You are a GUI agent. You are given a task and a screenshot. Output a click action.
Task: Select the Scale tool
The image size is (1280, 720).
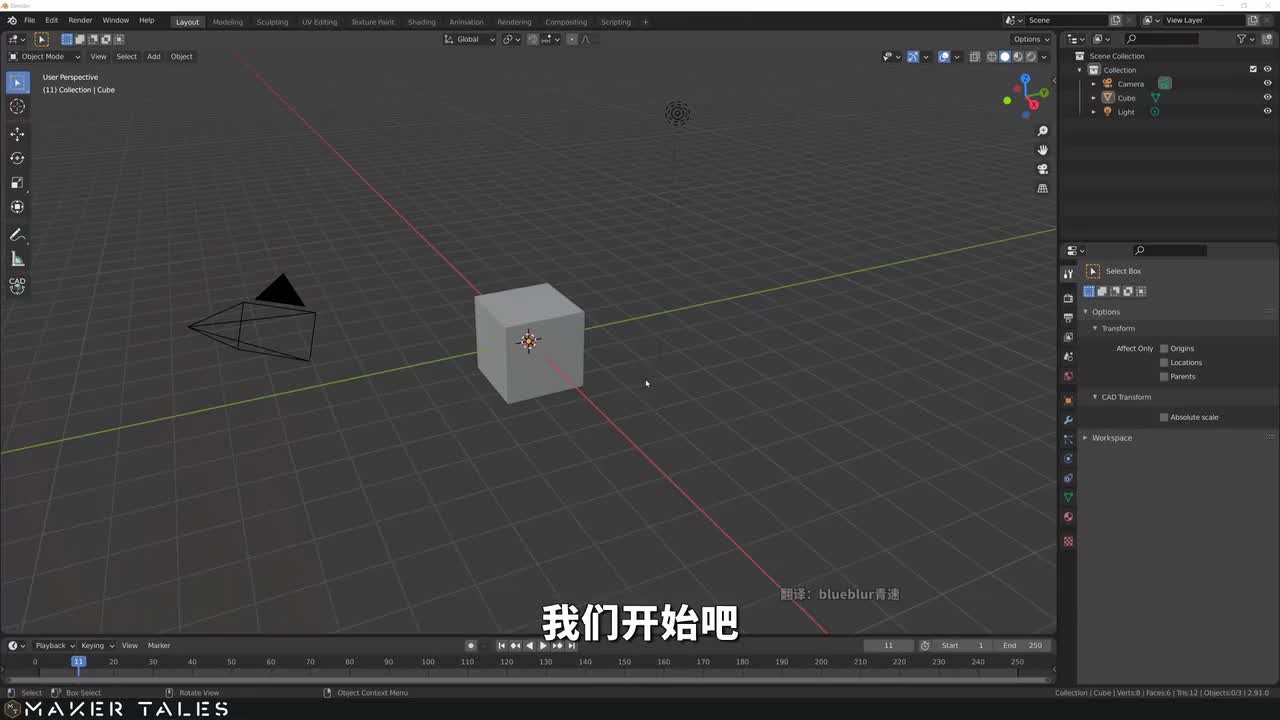point(17,182)
